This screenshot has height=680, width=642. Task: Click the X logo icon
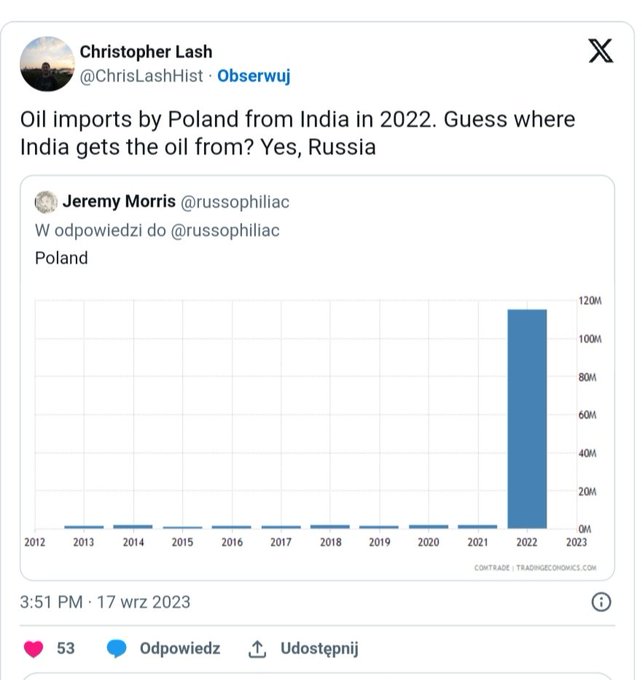pos(600,50)
